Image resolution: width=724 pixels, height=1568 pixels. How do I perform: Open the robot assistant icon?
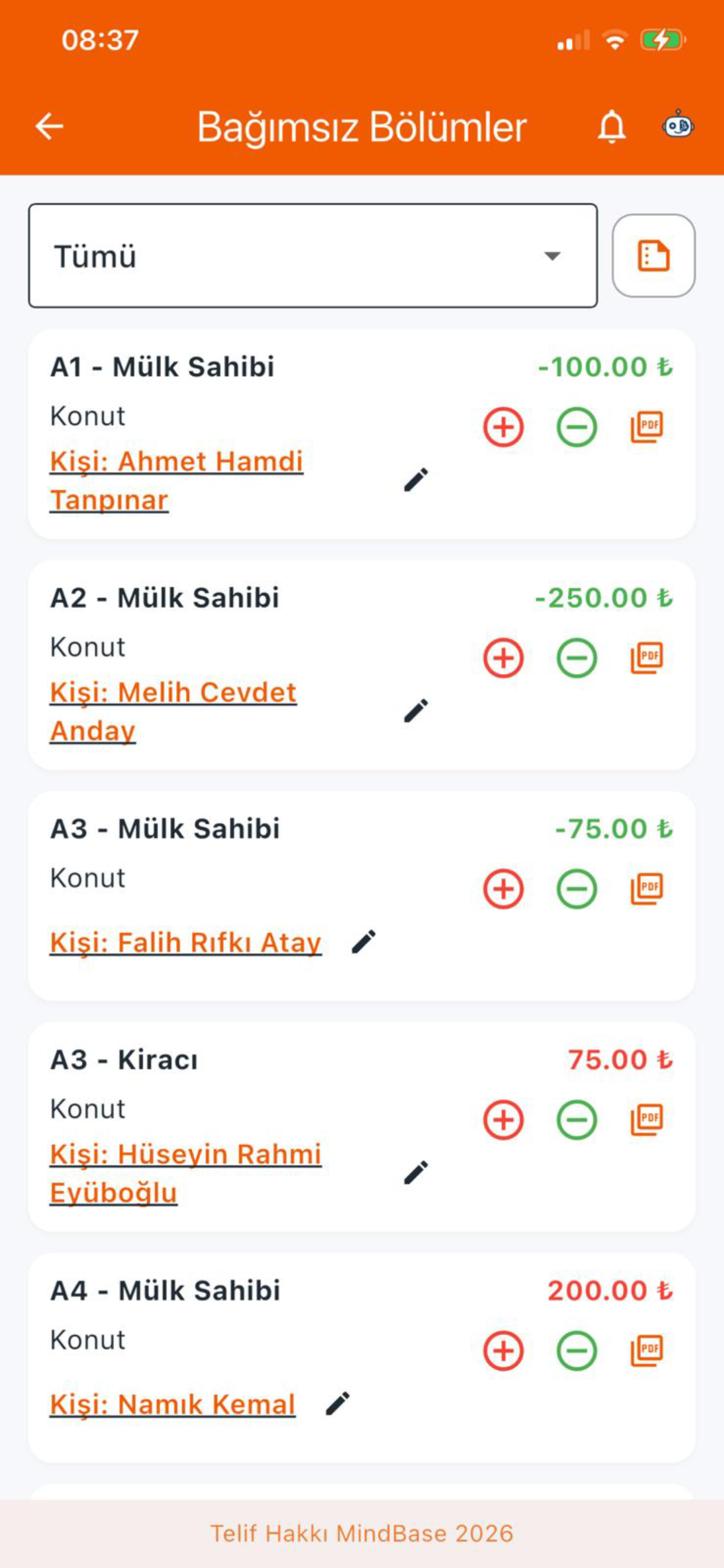point(678,125)
